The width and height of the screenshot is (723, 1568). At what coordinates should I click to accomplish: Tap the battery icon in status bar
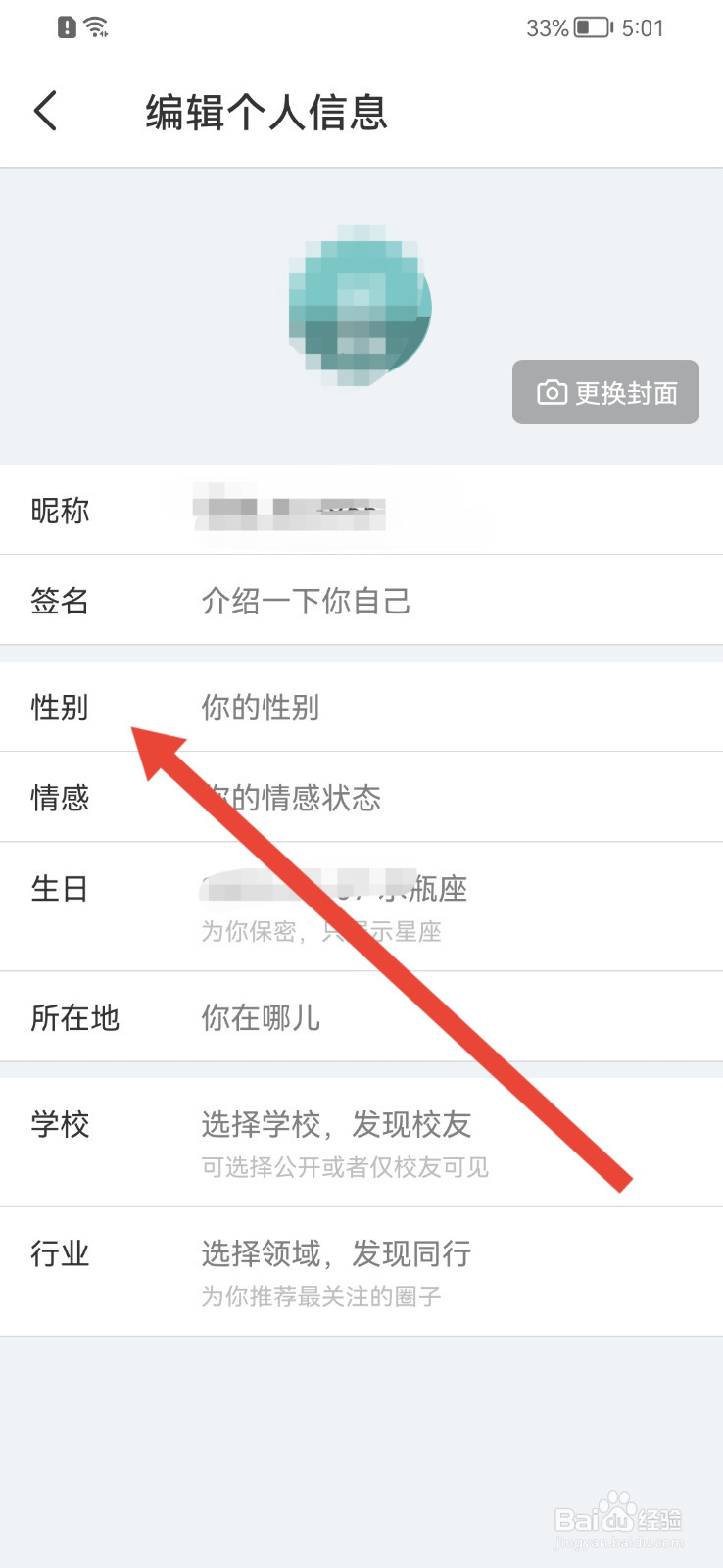click(x=593, y=27)
